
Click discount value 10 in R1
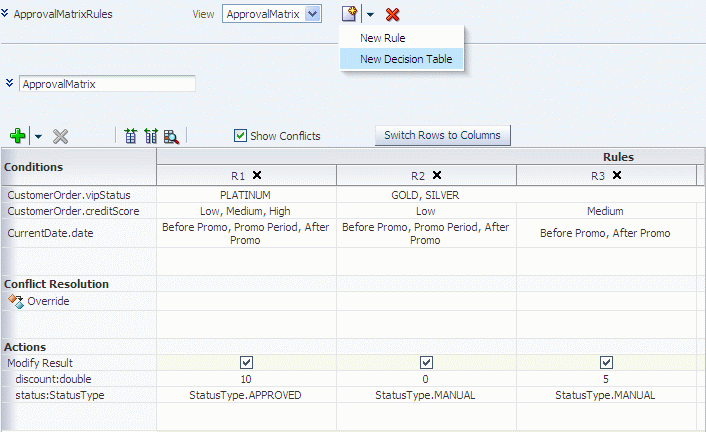pyautogui.click(x=246, y=379)
